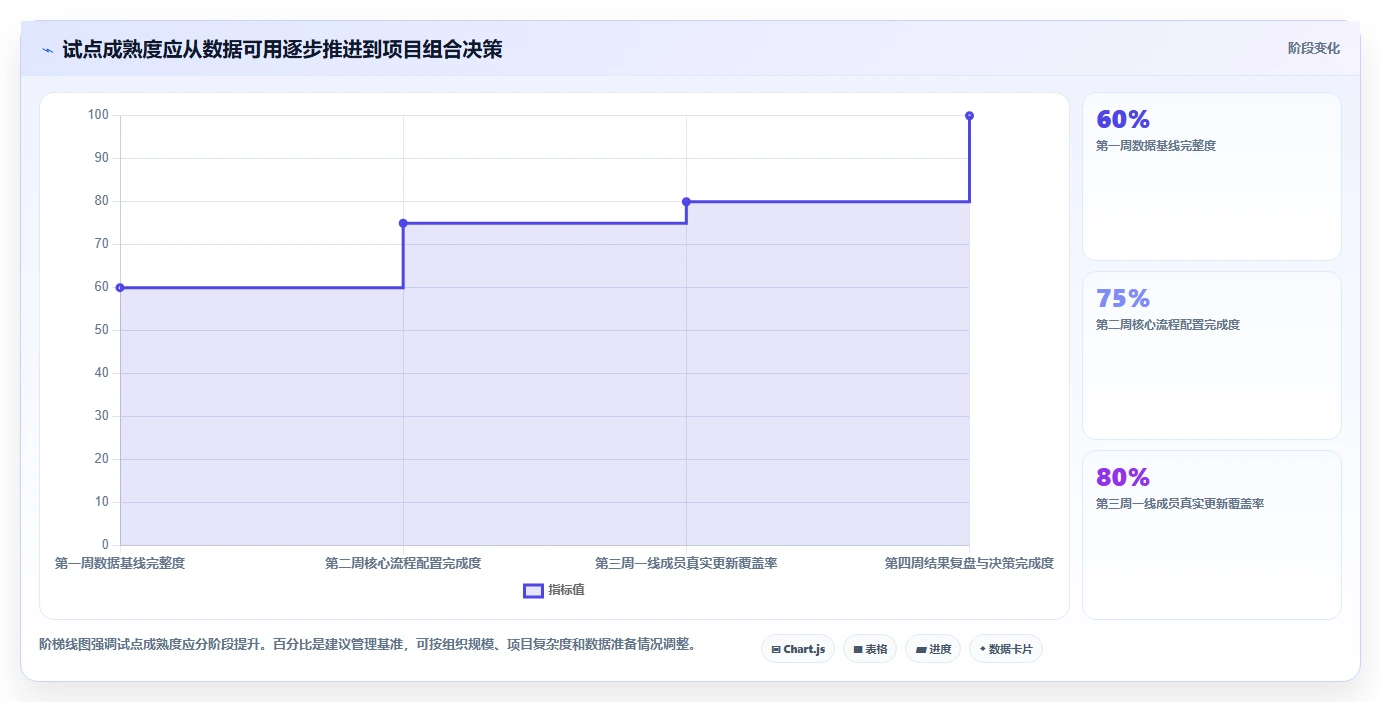Toggle the 指标值 legend item

click(x=555, y=590)
